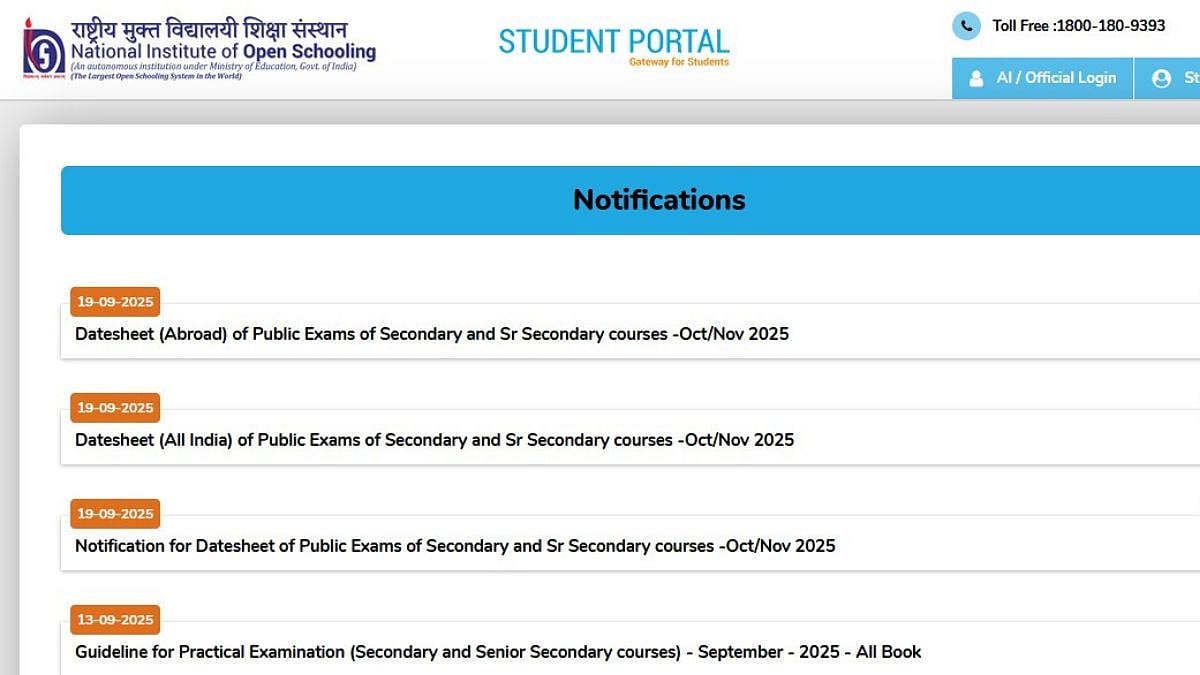The image size is (1200, 675).
Task: Click date badge above Notification for Datesheet
Action: pos(115,514)
